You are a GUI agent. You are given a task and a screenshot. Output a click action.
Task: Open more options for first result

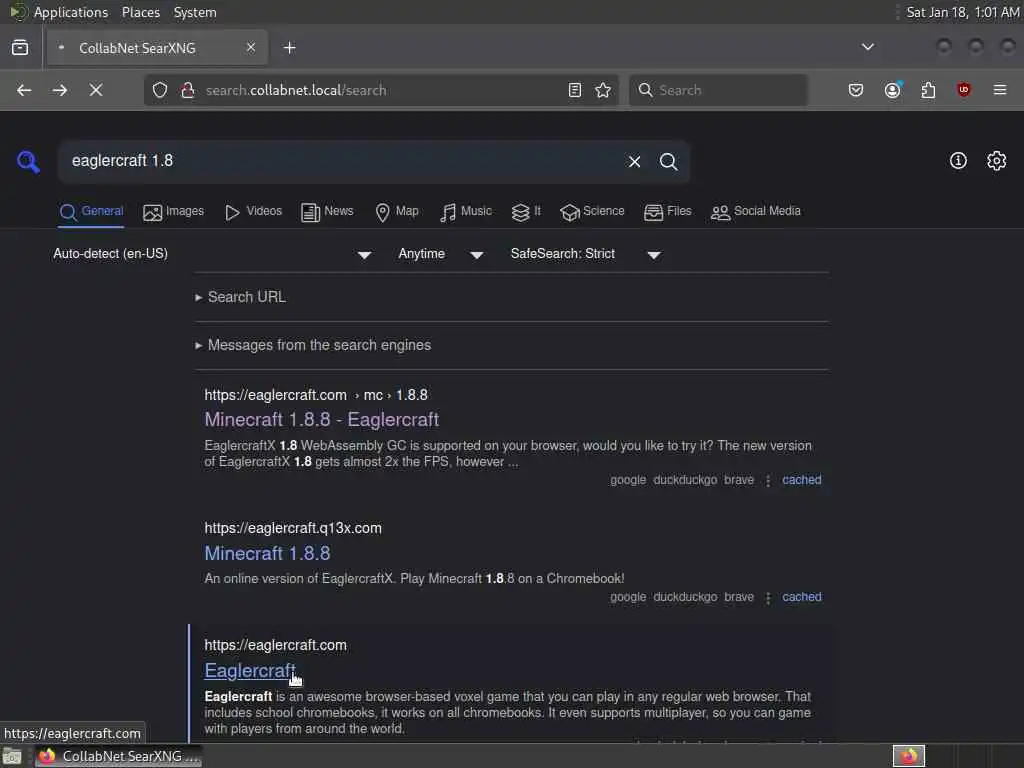[768, 481]
